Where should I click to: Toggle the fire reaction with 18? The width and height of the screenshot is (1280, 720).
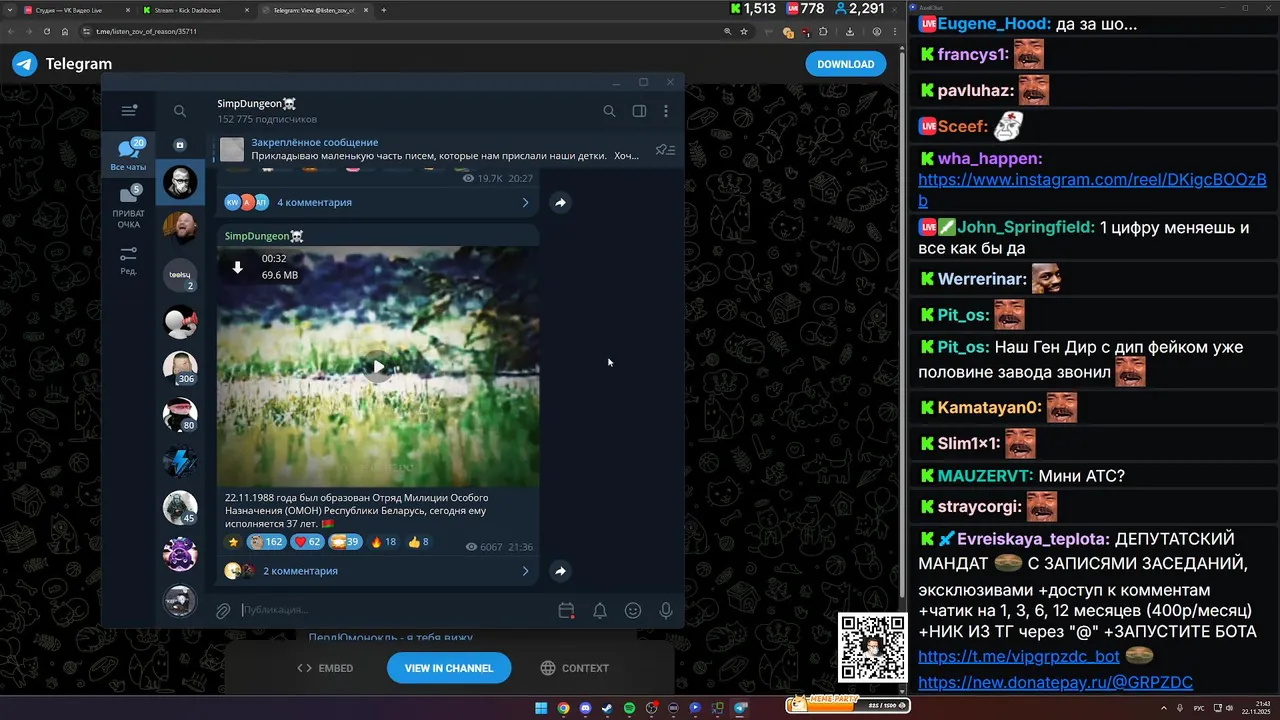click(x=384, y=542)
